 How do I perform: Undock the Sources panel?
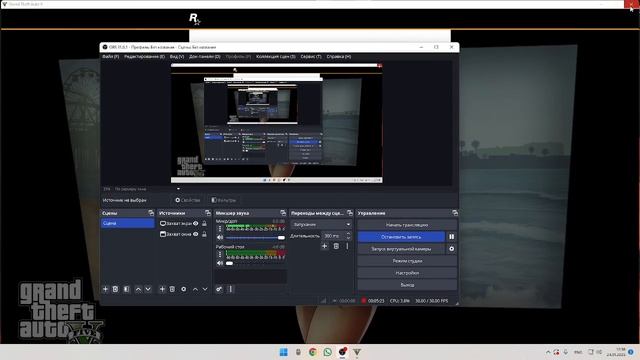click(x=208, y=213)
